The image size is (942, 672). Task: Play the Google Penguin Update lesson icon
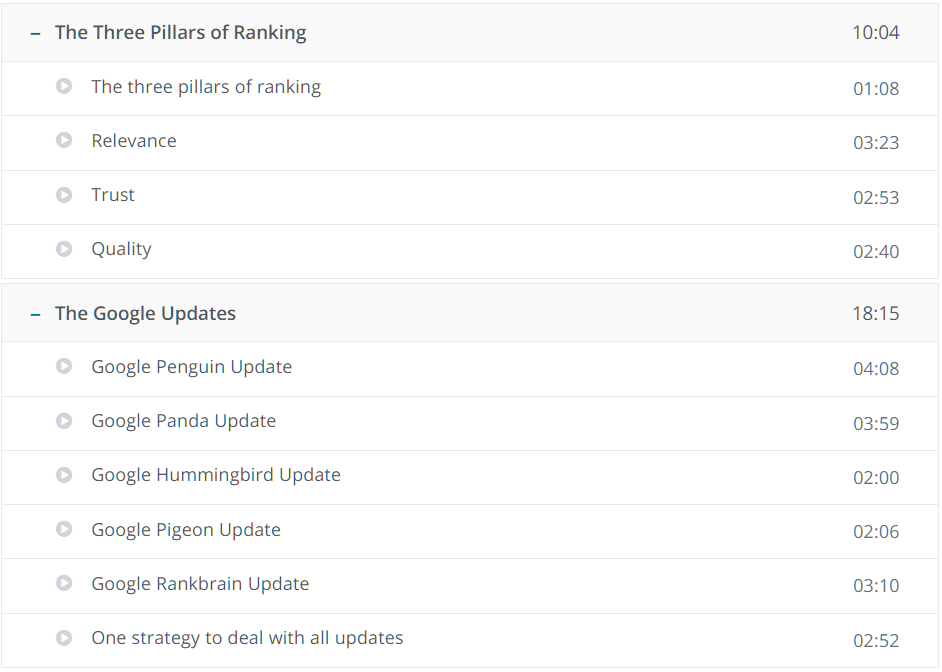pyautogui.click(x=64, y=366)
